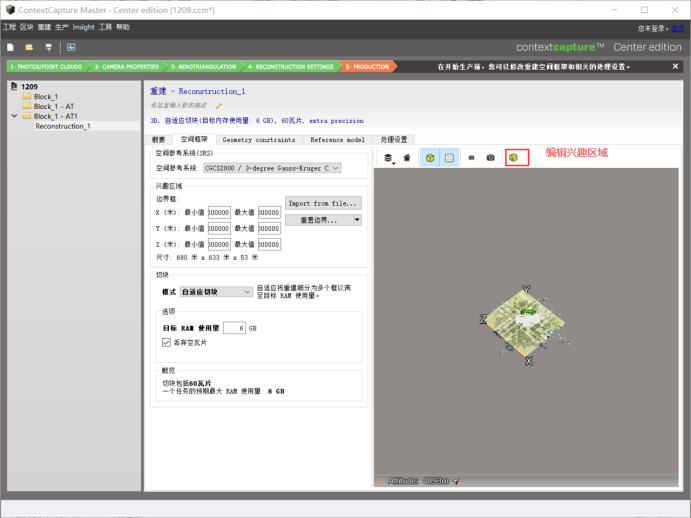Viewport: 691px width, 518px height.
Task: Open the Insight menu
Action: tap(83, 27)
